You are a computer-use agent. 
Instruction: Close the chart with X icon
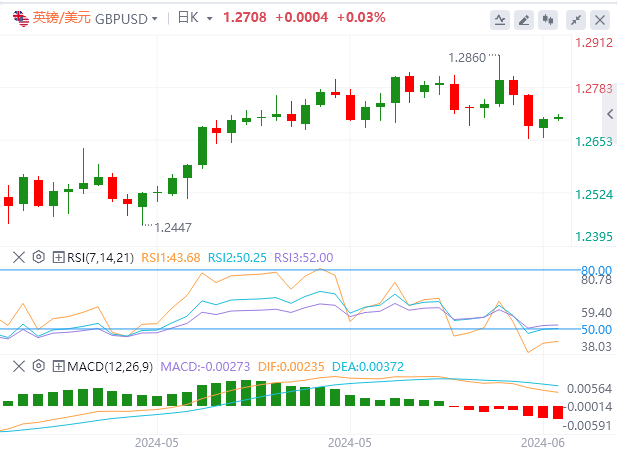pyautogui.click(x=600, y=19)
